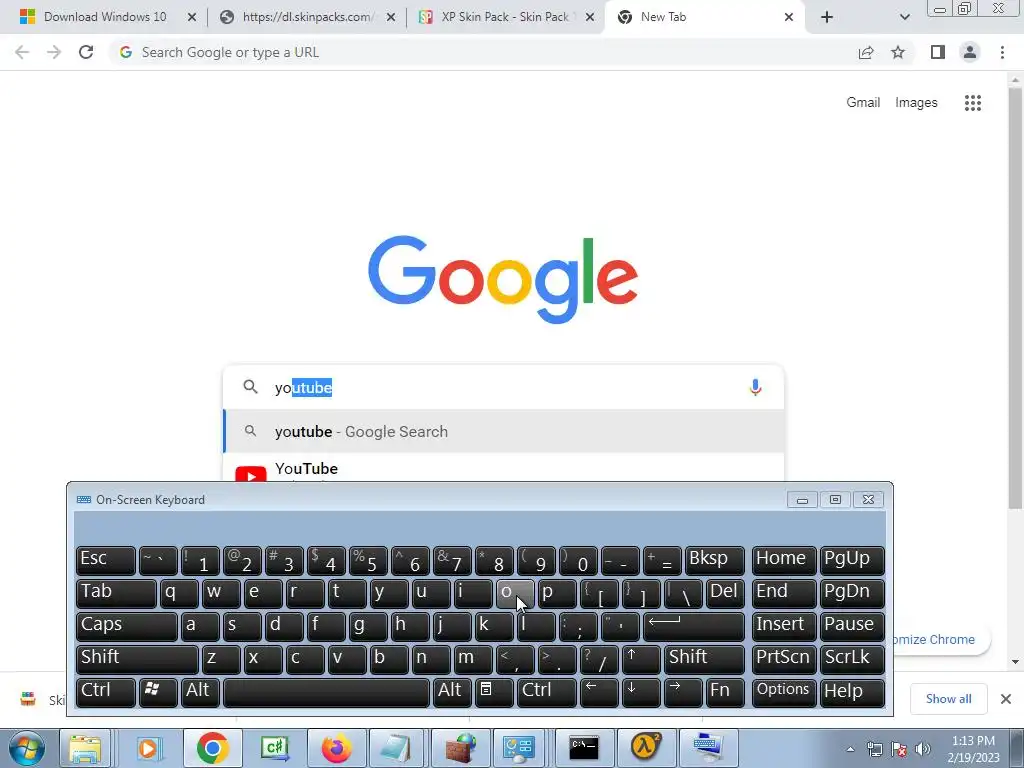Open Windows Explorer from taskbar
This screenshot has height=768, width=1024.
(85, 748)
